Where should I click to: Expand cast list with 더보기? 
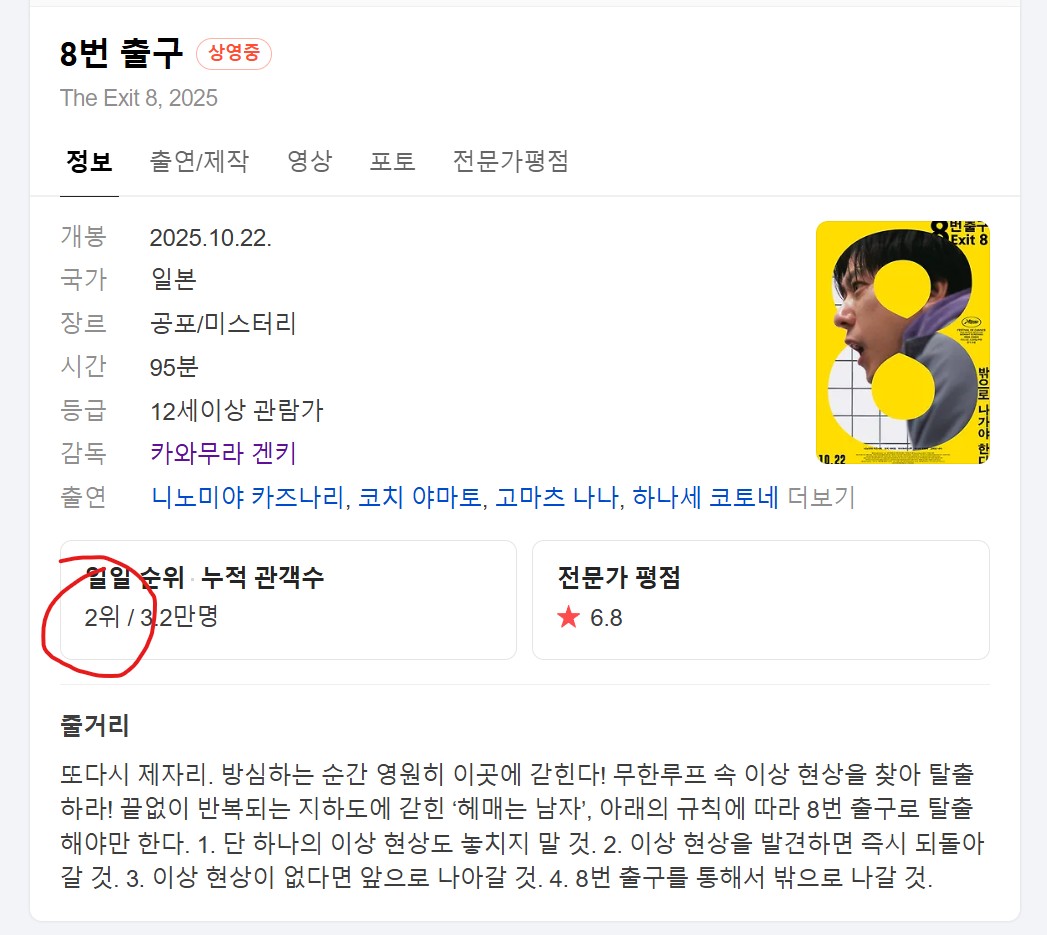(821, 497)
